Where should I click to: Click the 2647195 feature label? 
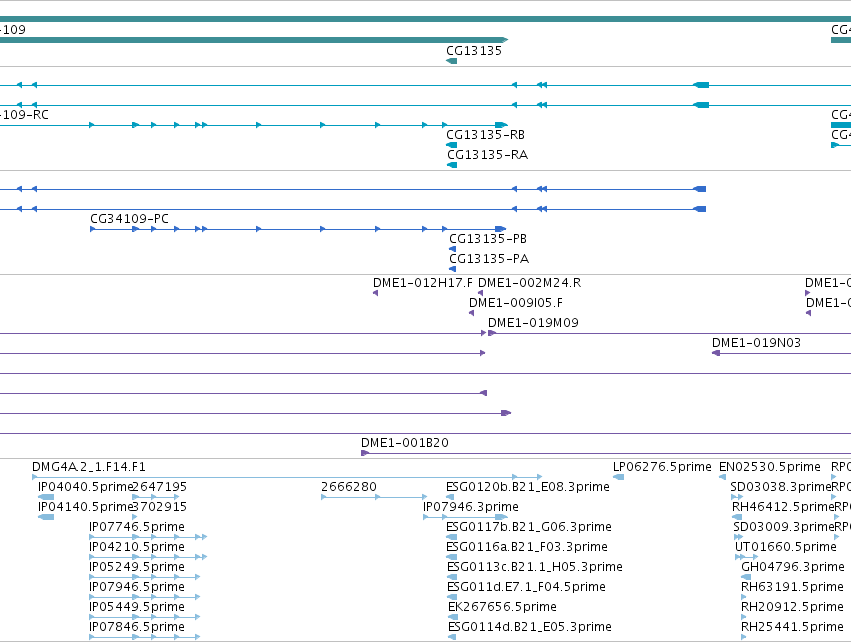(x=160, y=487)
